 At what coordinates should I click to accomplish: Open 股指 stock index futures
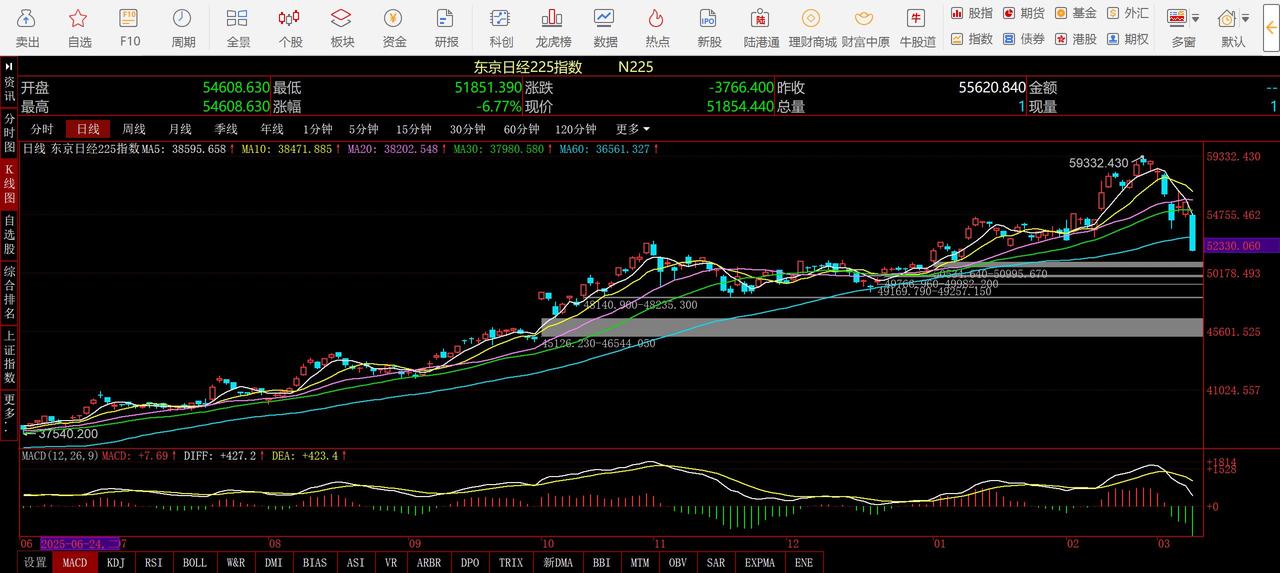click(971, 13)
